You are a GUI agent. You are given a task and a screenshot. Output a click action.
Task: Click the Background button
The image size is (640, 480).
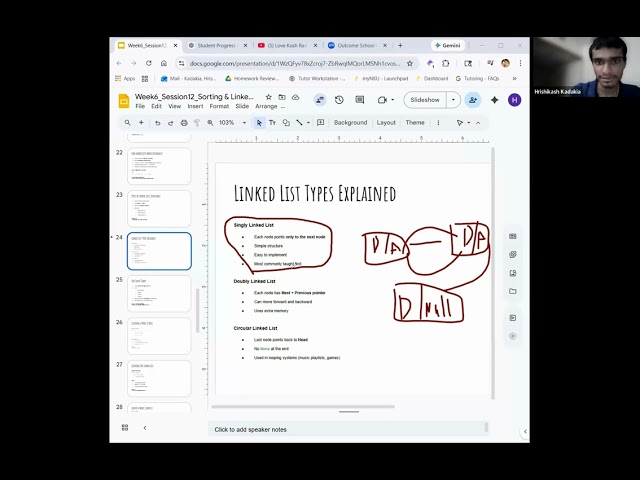click(351, 122)
